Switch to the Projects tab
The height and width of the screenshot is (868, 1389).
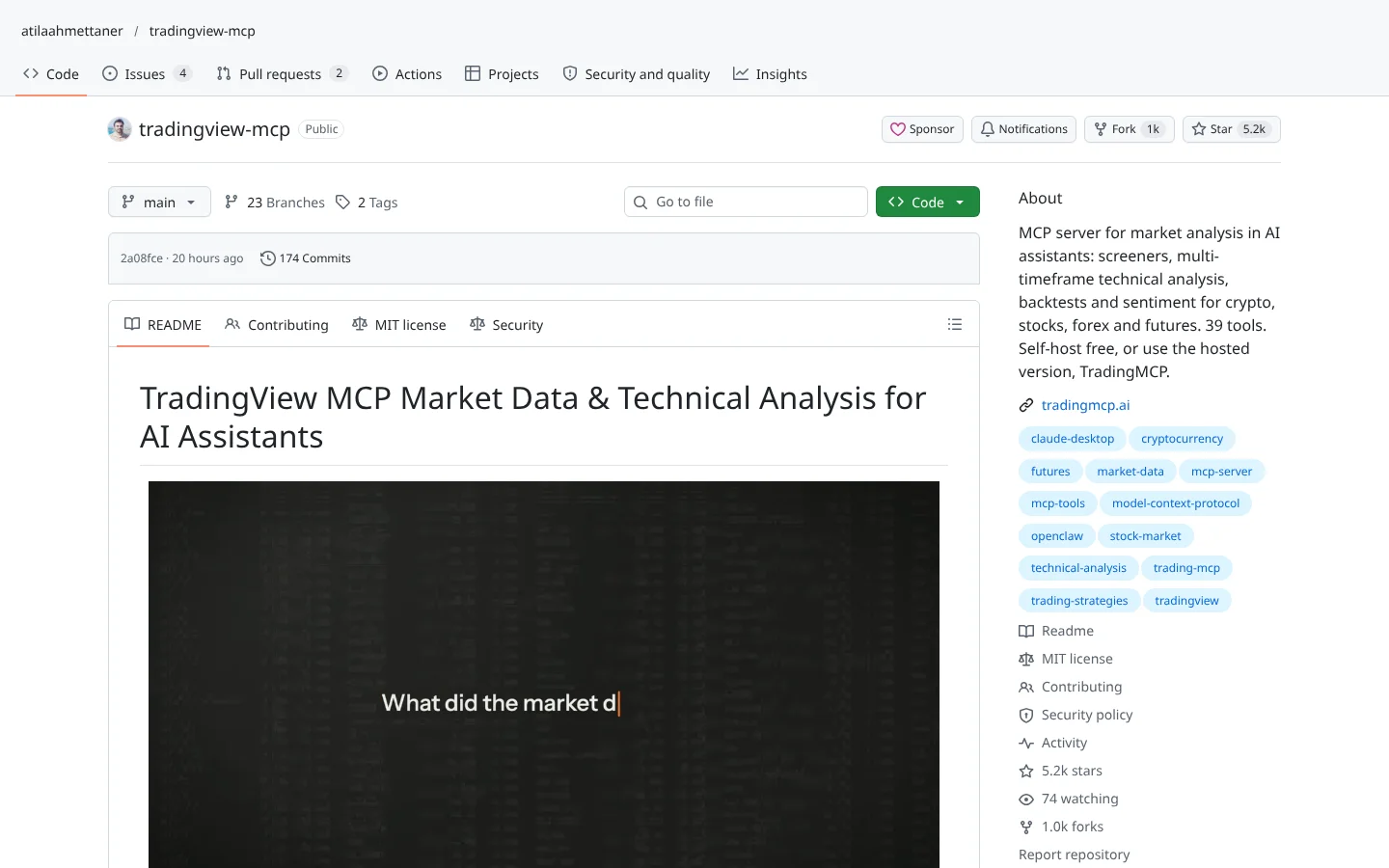coord(502,74)
